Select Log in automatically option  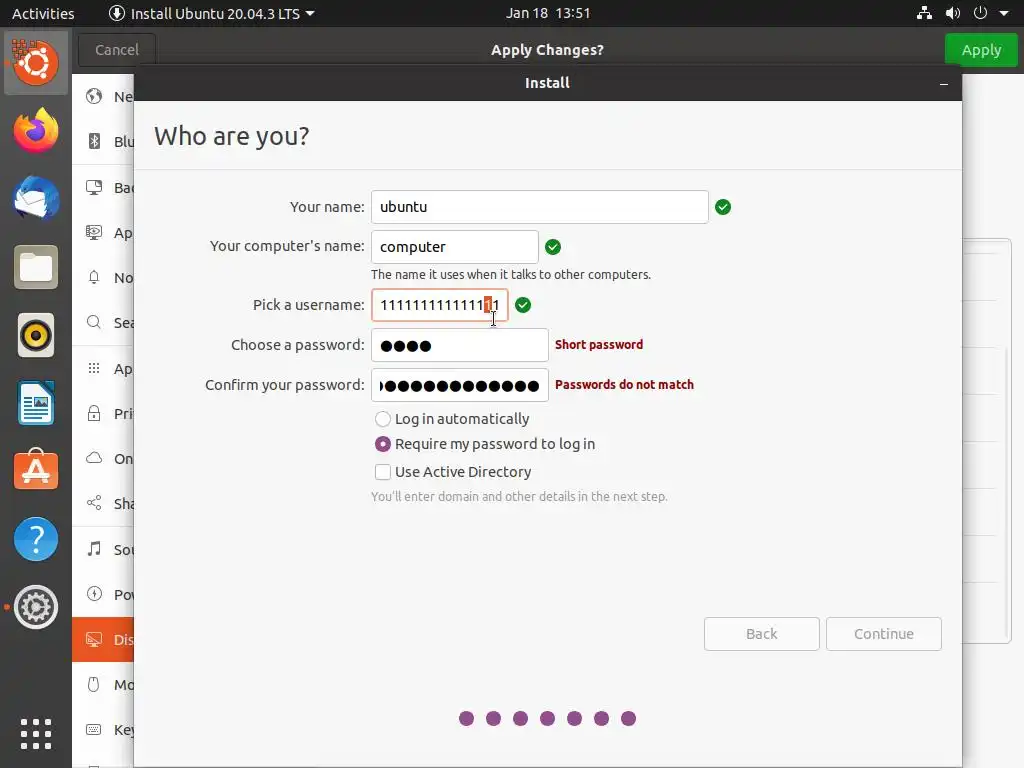point(452,419)
